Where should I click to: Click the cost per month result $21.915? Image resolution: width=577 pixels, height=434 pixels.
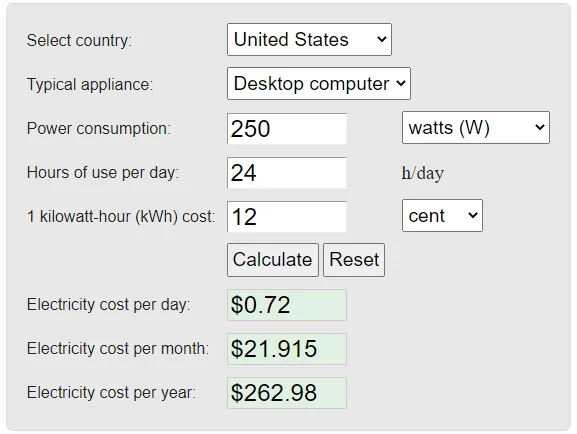287,349
